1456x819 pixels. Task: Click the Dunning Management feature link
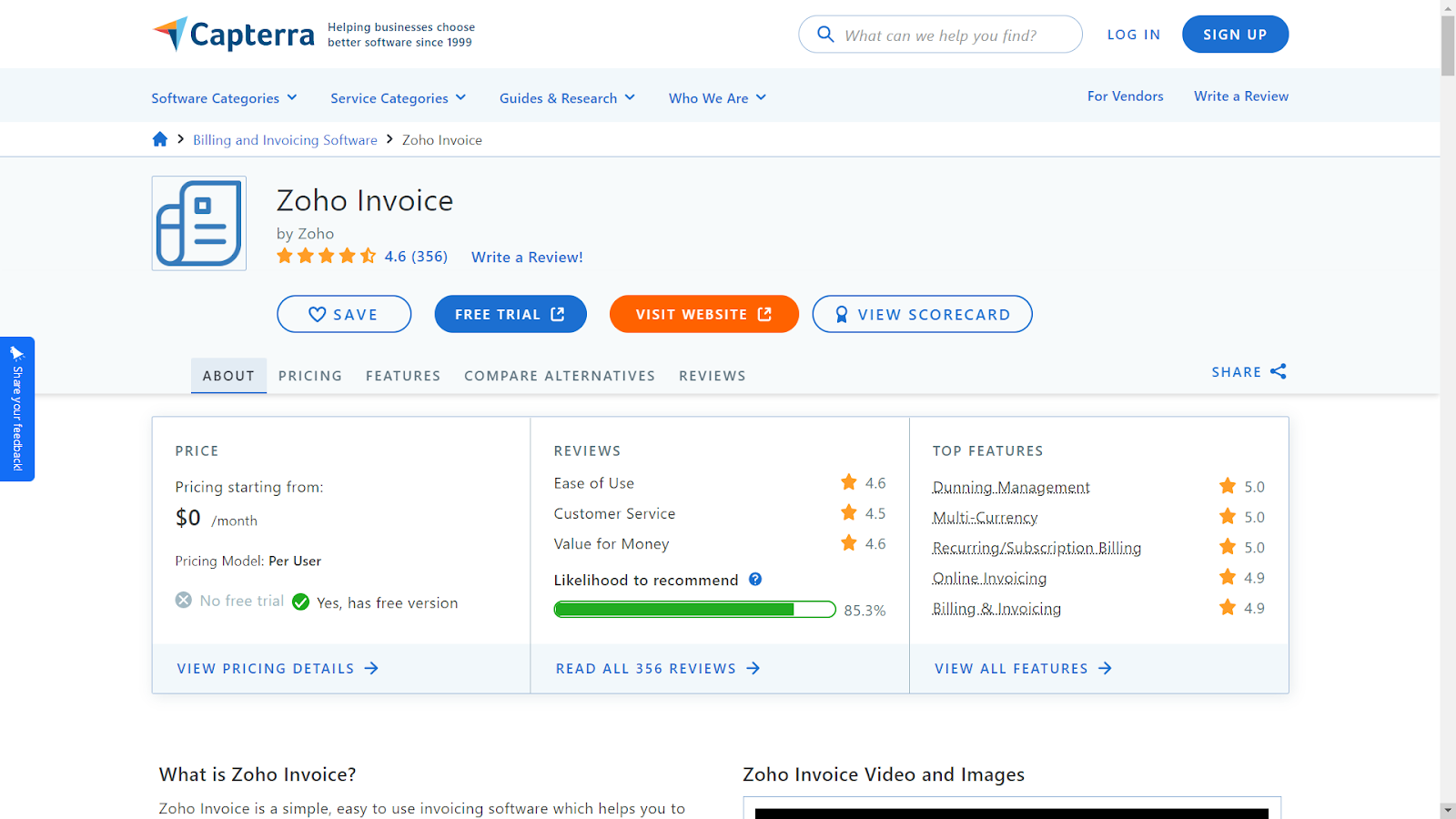tap(1011, 488)
